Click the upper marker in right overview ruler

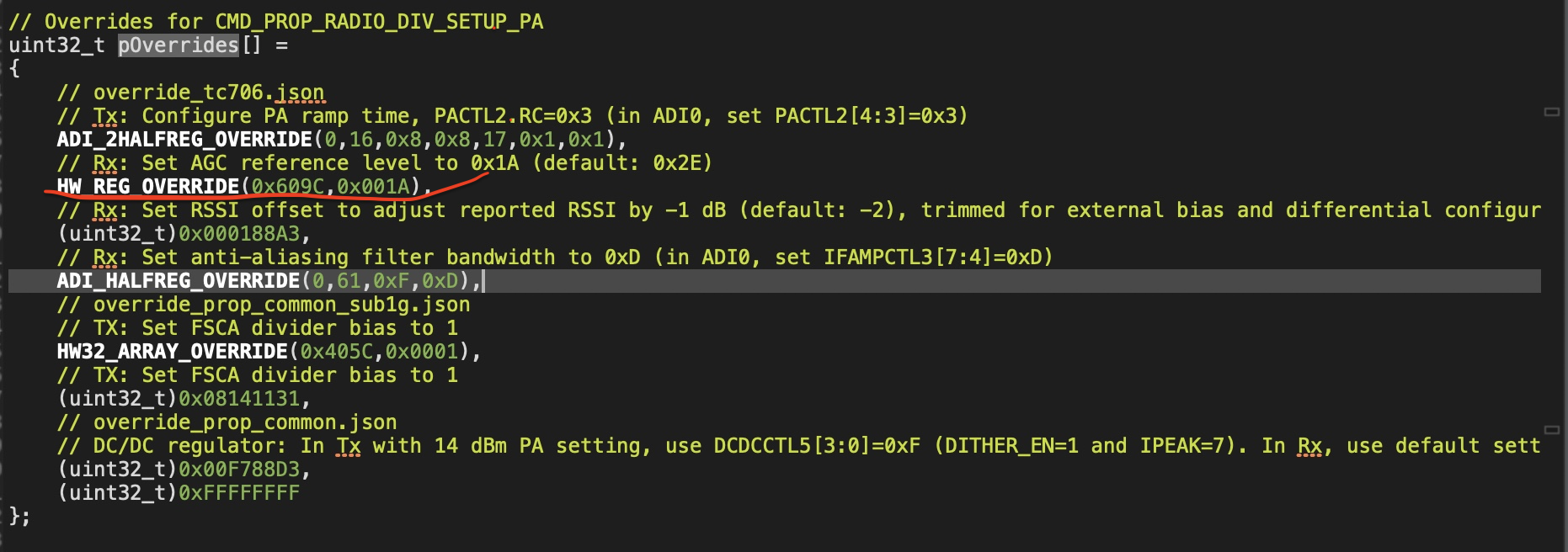1551,112
